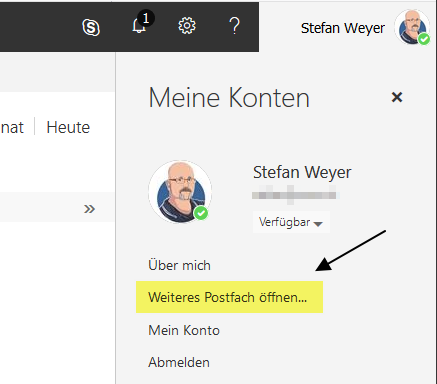
Task: Open Mein Konto
Action: coord(184,330)
